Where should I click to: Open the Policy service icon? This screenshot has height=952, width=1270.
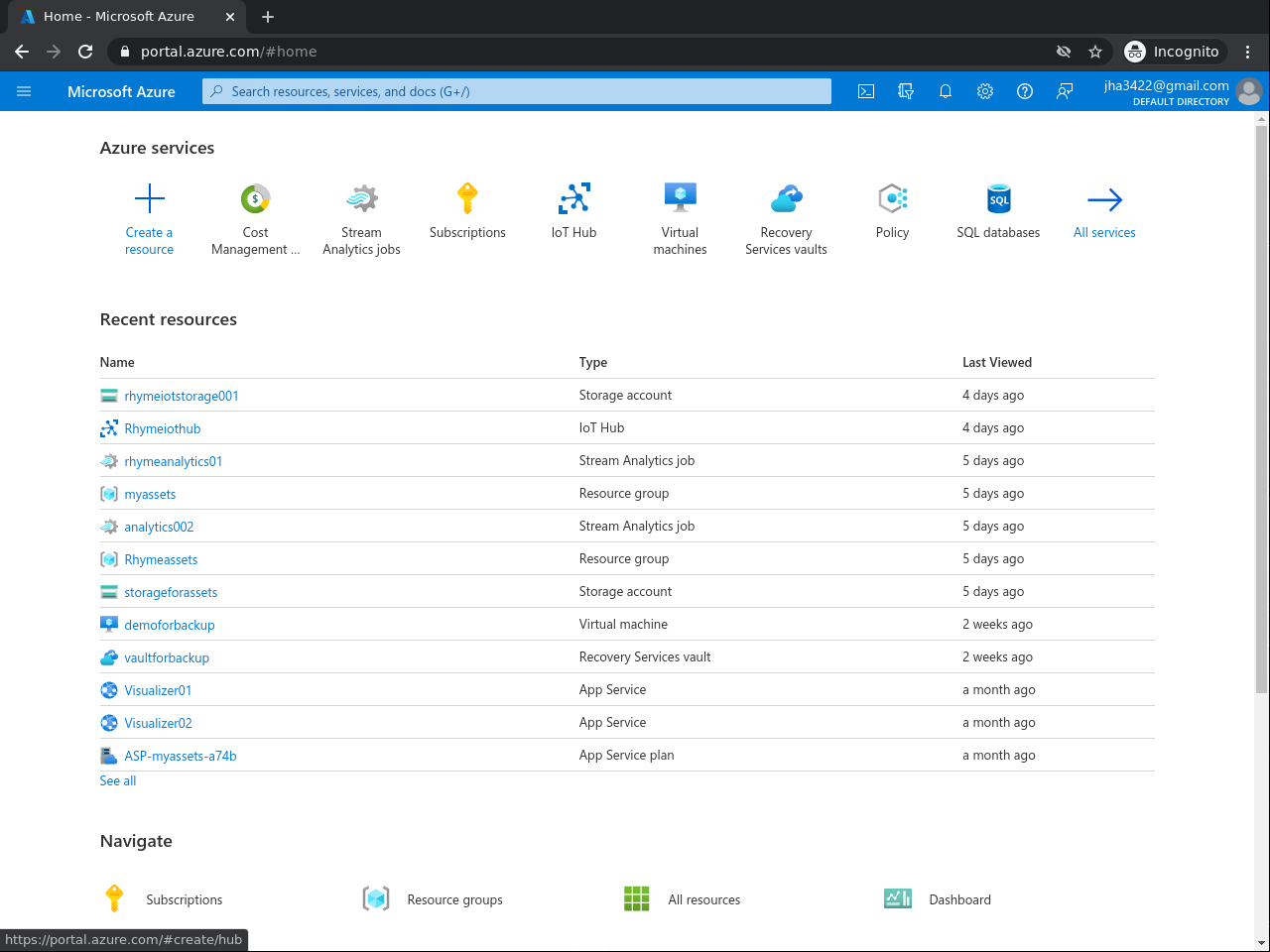click(892, 198)
